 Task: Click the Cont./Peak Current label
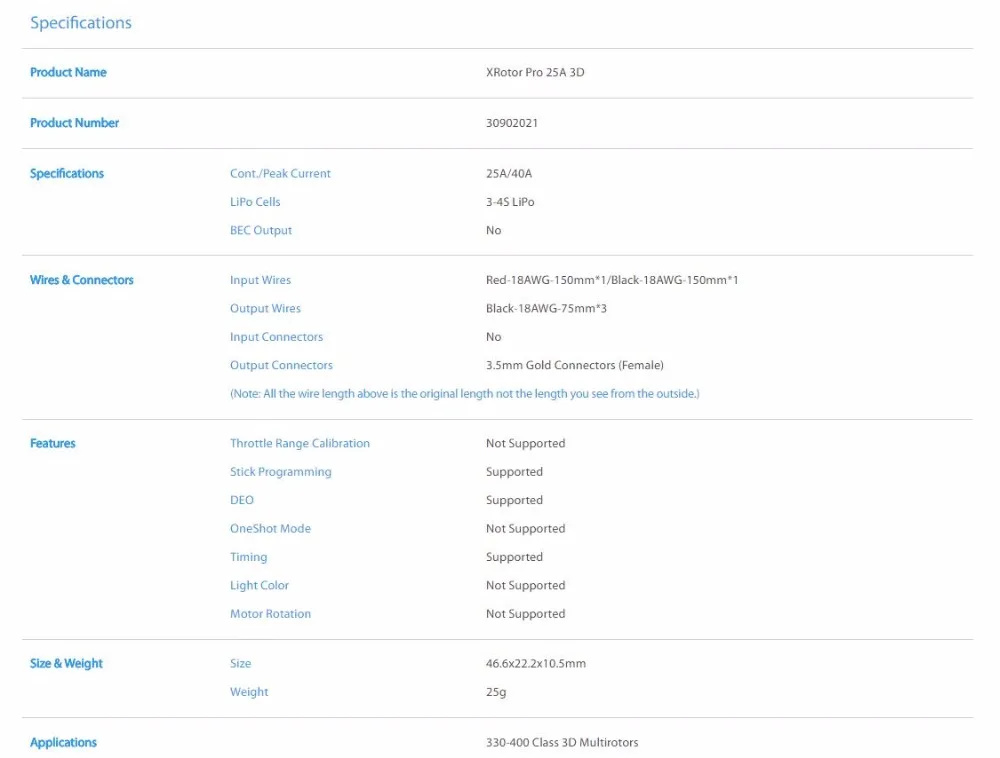[x=281, y=173]
